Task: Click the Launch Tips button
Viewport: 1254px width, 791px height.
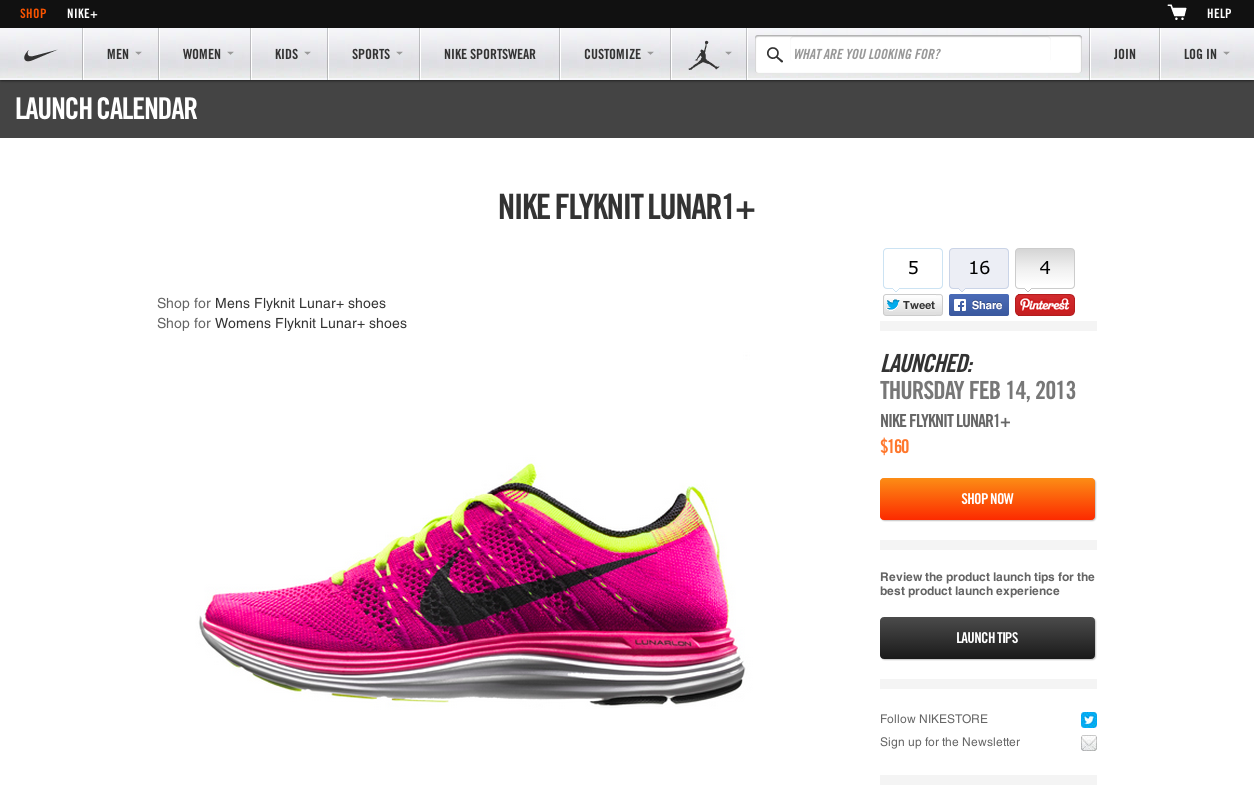Action: (x=987, y=638)
